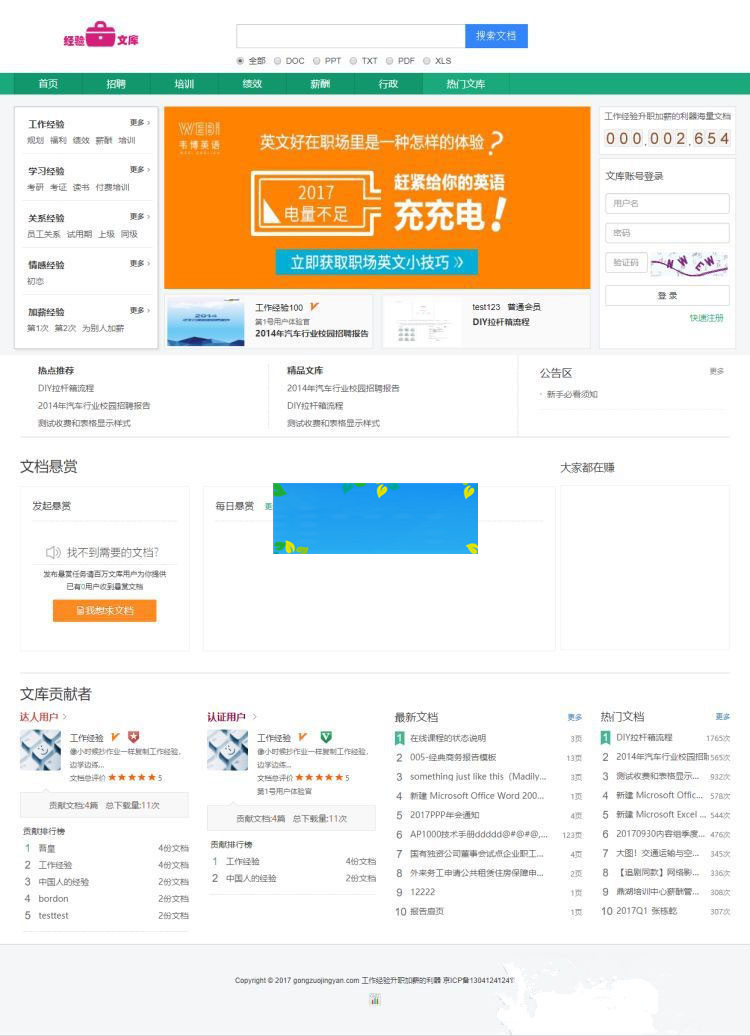
Task: Click the 快速注册 registration link
Action: click(706, 318)
